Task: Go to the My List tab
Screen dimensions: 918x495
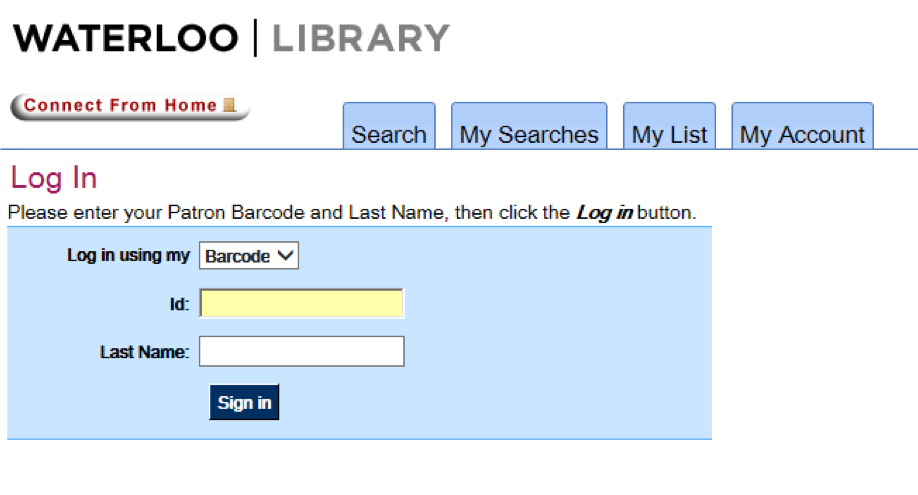Action: tap(669, 134)
